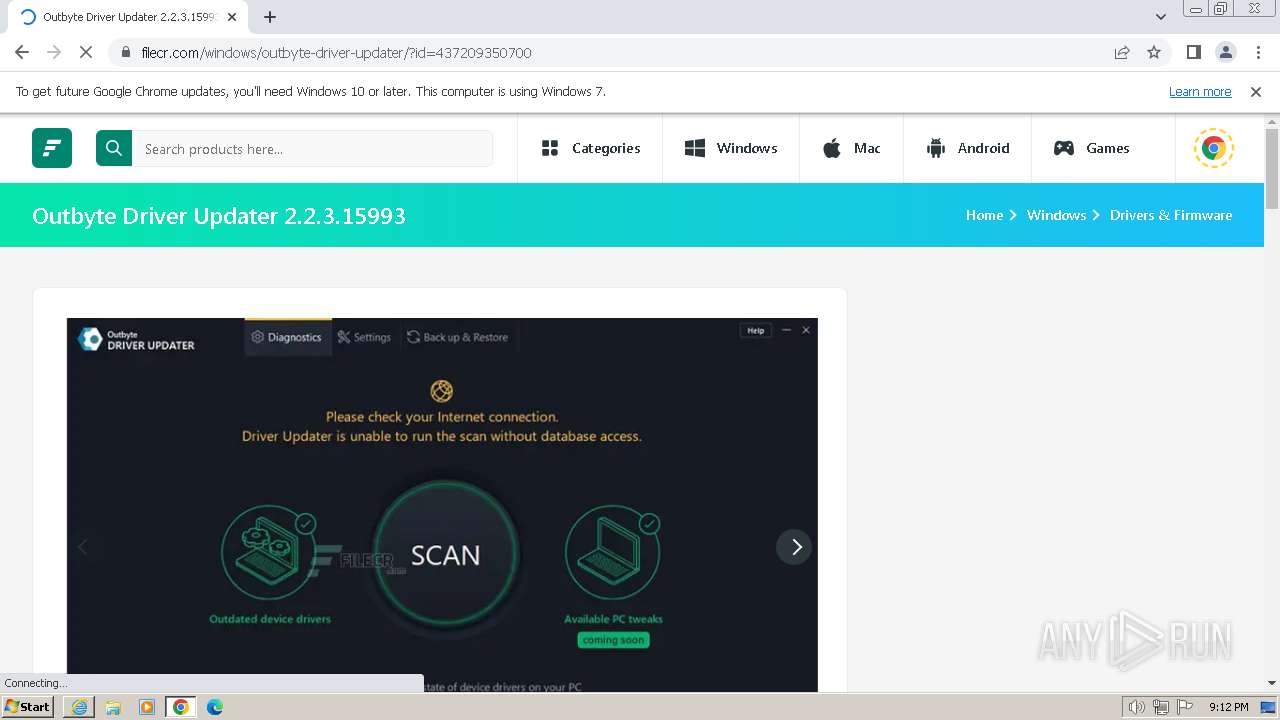Go to Home breadcrumb link
The height and width of the screenshot is (720, 1280).
click(x=984, y=215)
